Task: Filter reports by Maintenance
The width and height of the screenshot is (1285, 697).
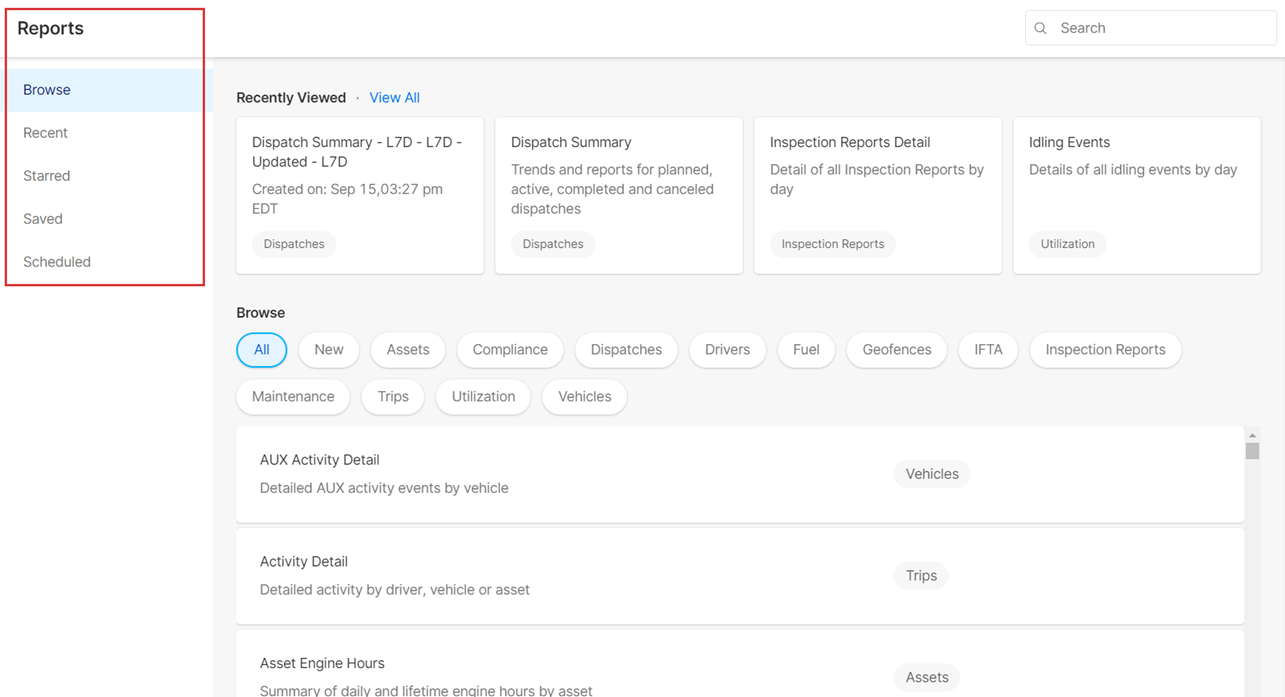Action: [292, 397]
